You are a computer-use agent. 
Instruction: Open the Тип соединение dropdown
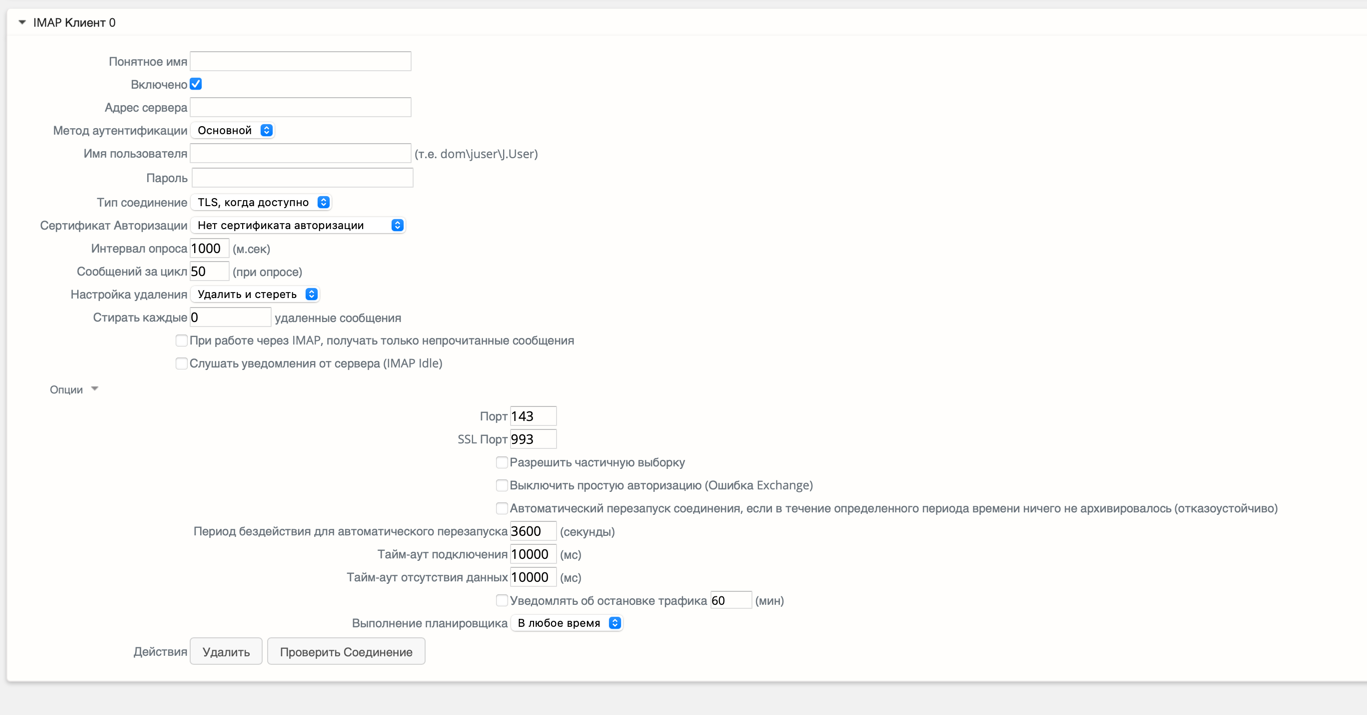coord(261,202)
